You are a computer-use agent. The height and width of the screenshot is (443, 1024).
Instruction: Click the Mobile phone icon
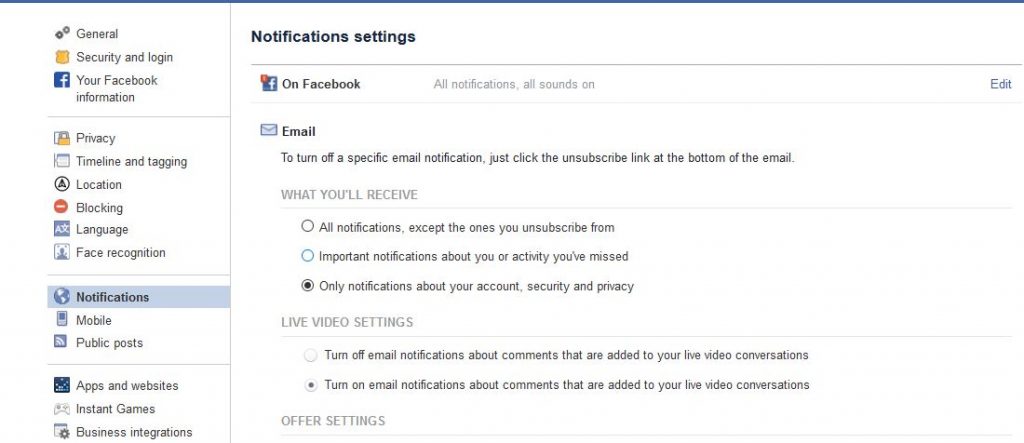point(62,320)
